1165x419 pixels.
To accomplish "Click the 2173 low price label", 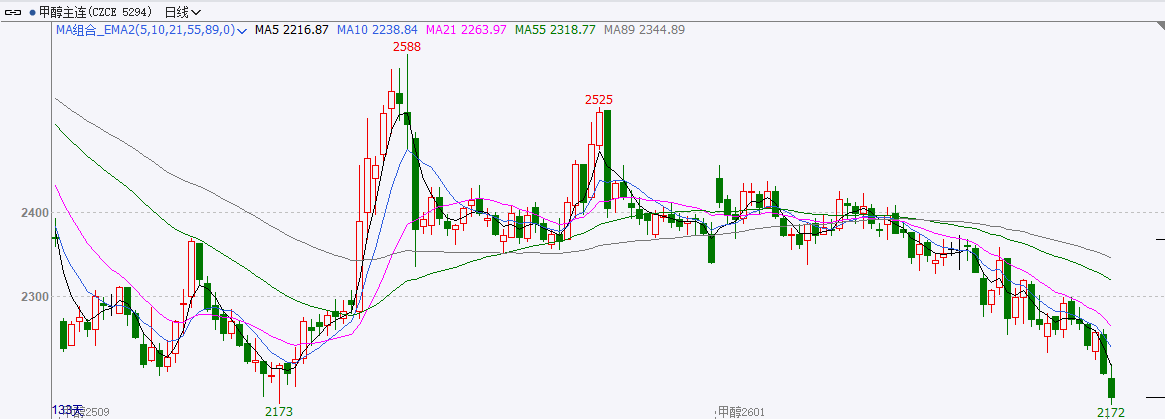I will (x=279, y=411).
